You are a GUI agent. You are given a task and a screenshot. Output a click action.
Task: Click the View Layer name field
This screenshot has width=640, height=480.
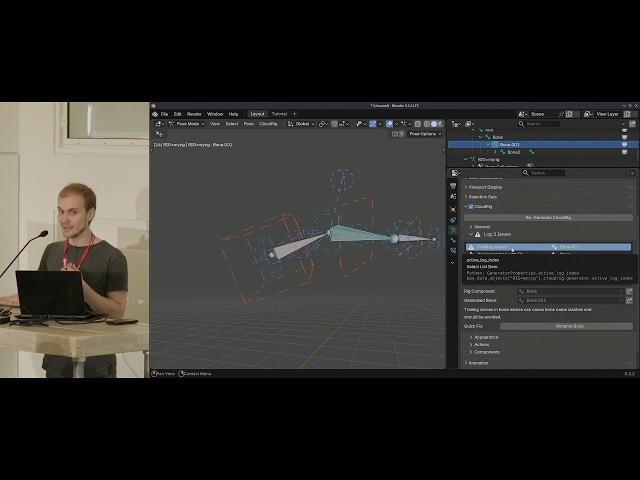pyautogui.click(x=608, y=114)
